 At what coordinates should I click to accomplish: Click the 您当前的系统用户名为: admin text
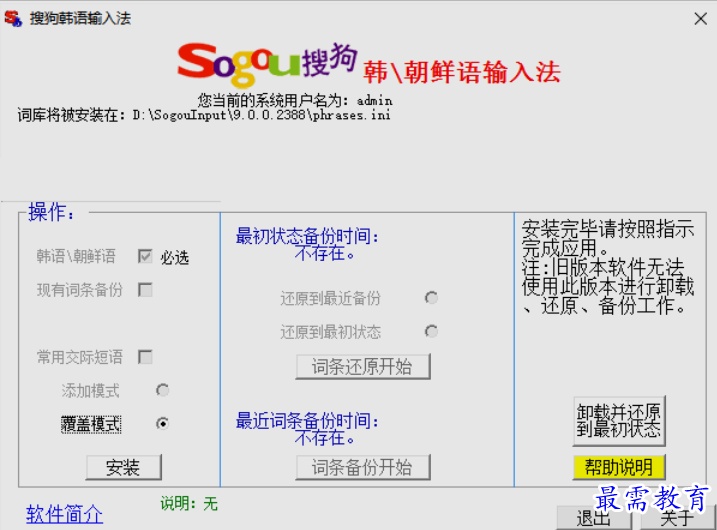pyautogui.click(x=295, y=100)
